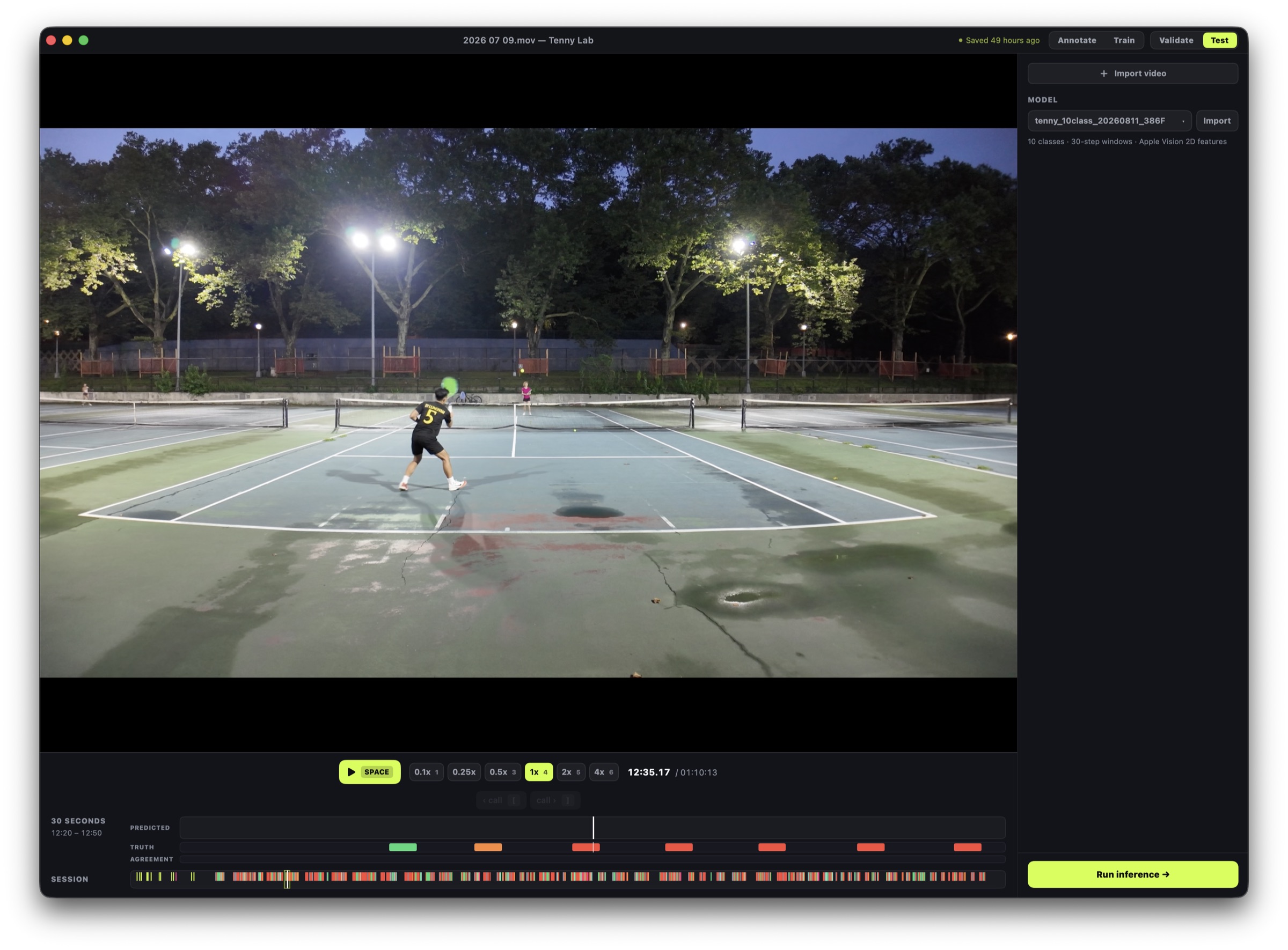Click the orange segment in the Truth track
1288x950 pixels.
488,847
